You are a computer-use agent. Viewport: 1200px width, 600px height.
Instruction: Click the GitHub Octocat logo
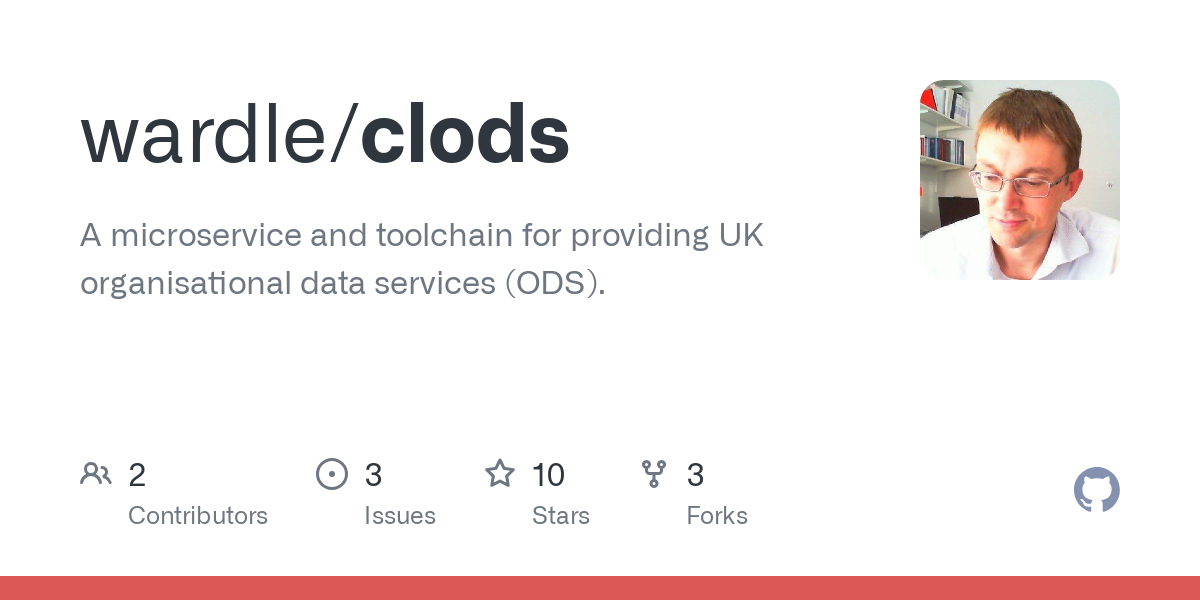point(1096,490)
